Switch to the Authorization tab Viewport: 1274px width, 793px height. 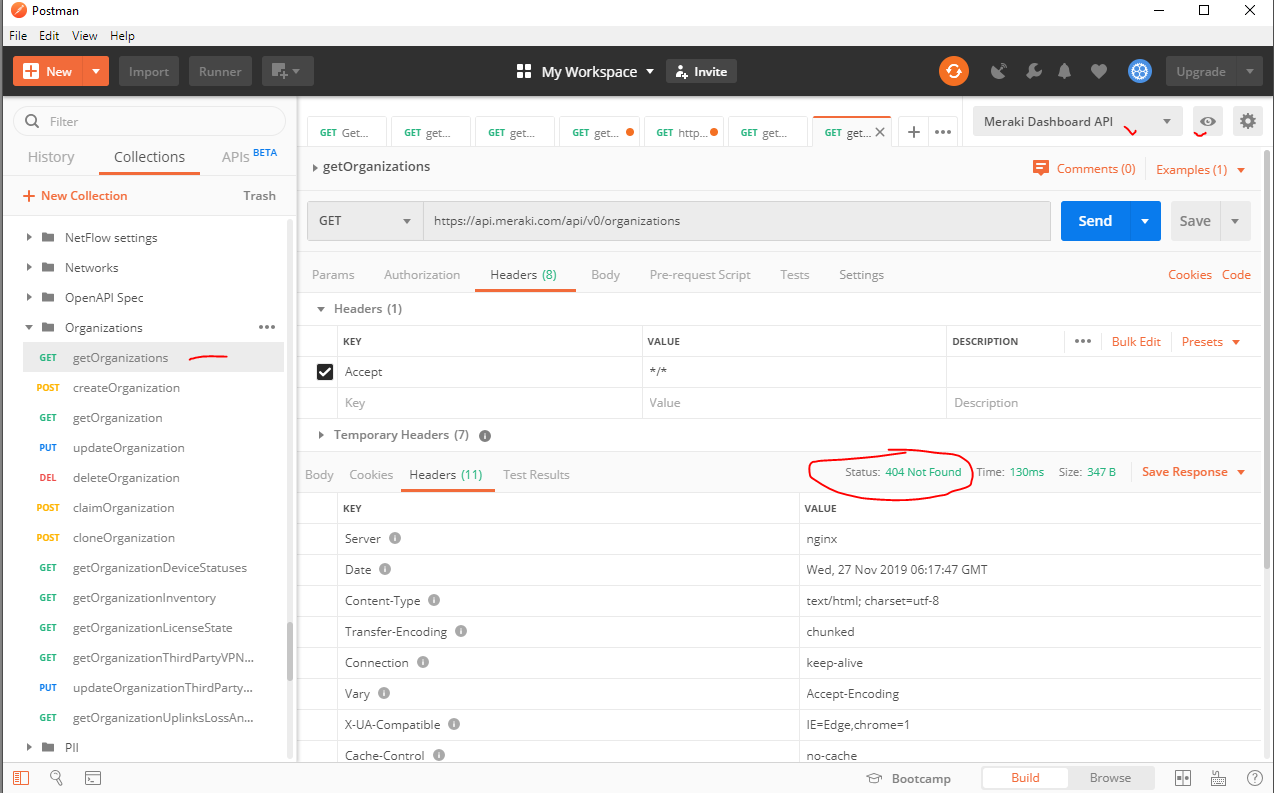[x=422, y=275]
